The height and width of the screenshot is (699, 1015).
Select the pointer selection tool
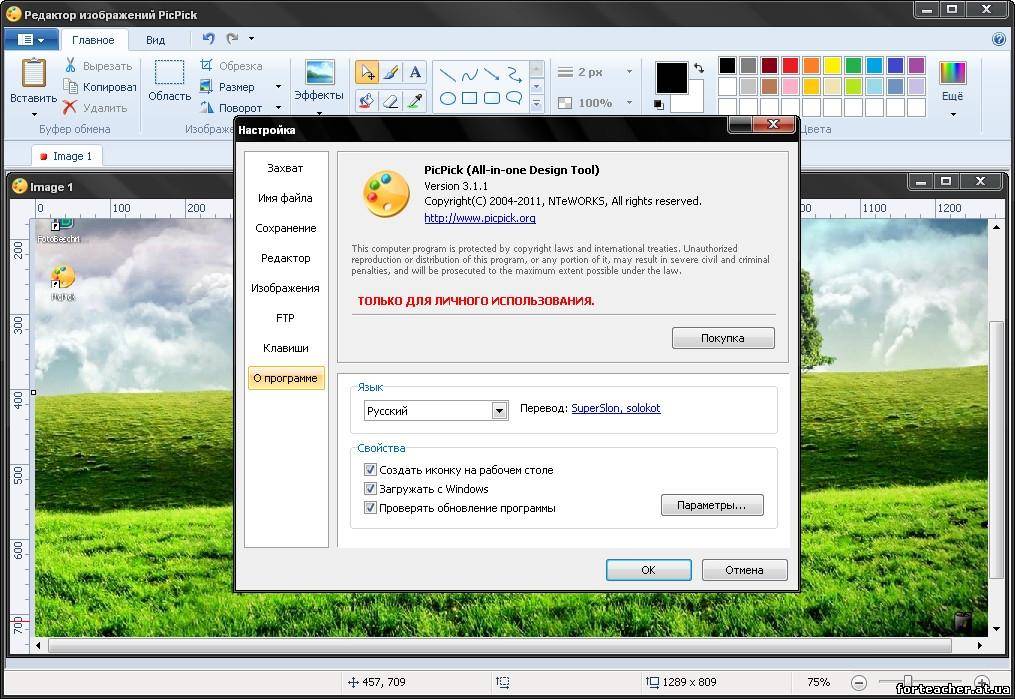[x=367, y=72]
